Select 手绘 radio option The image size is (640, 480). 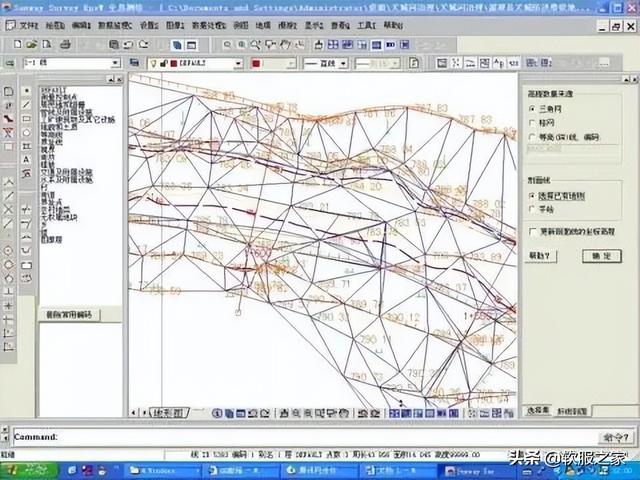[x=531, y=209]
